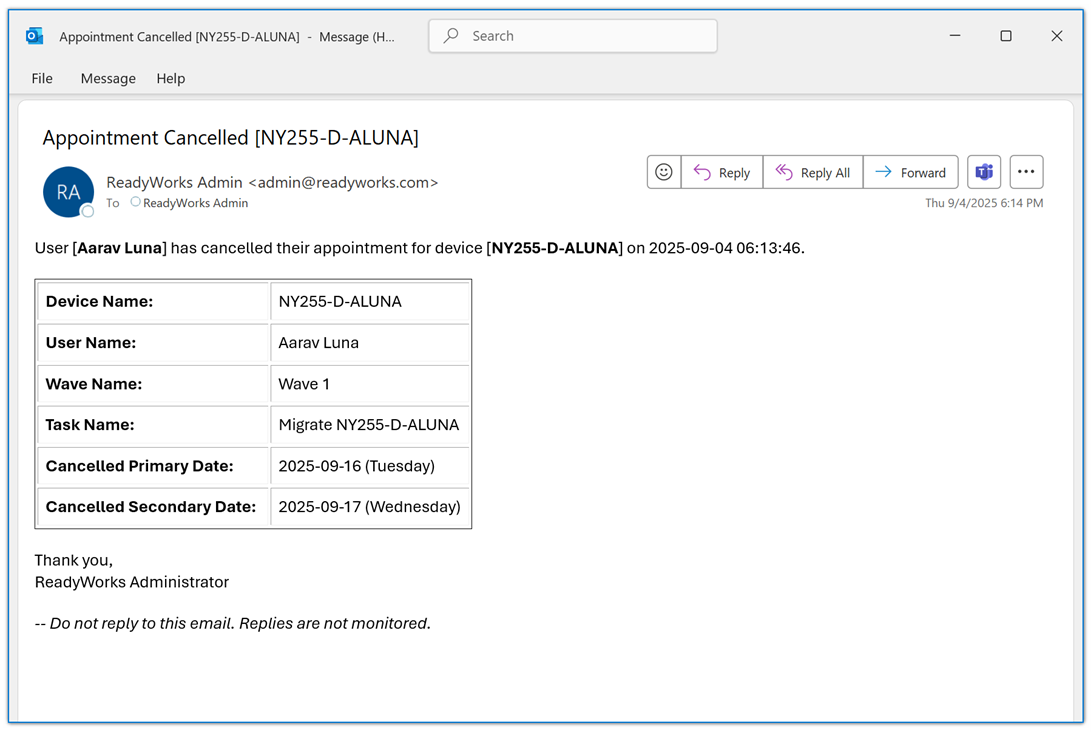Forward this message
Viewport: 1091px width, 732px height.
[x=911, y=172]
